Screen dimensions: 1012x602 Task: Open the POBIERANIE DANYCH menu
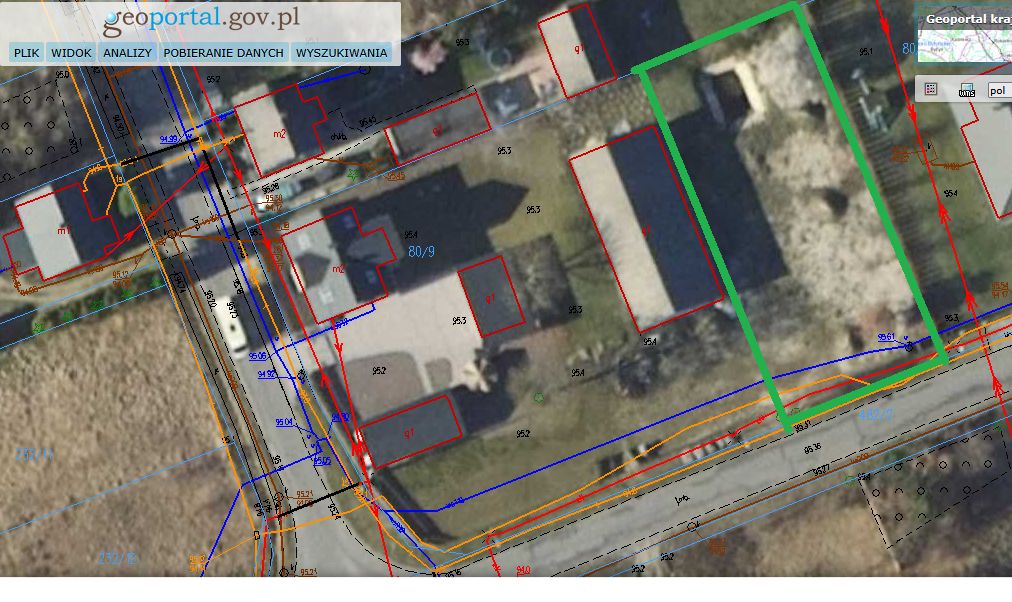(x=223, y=53)
